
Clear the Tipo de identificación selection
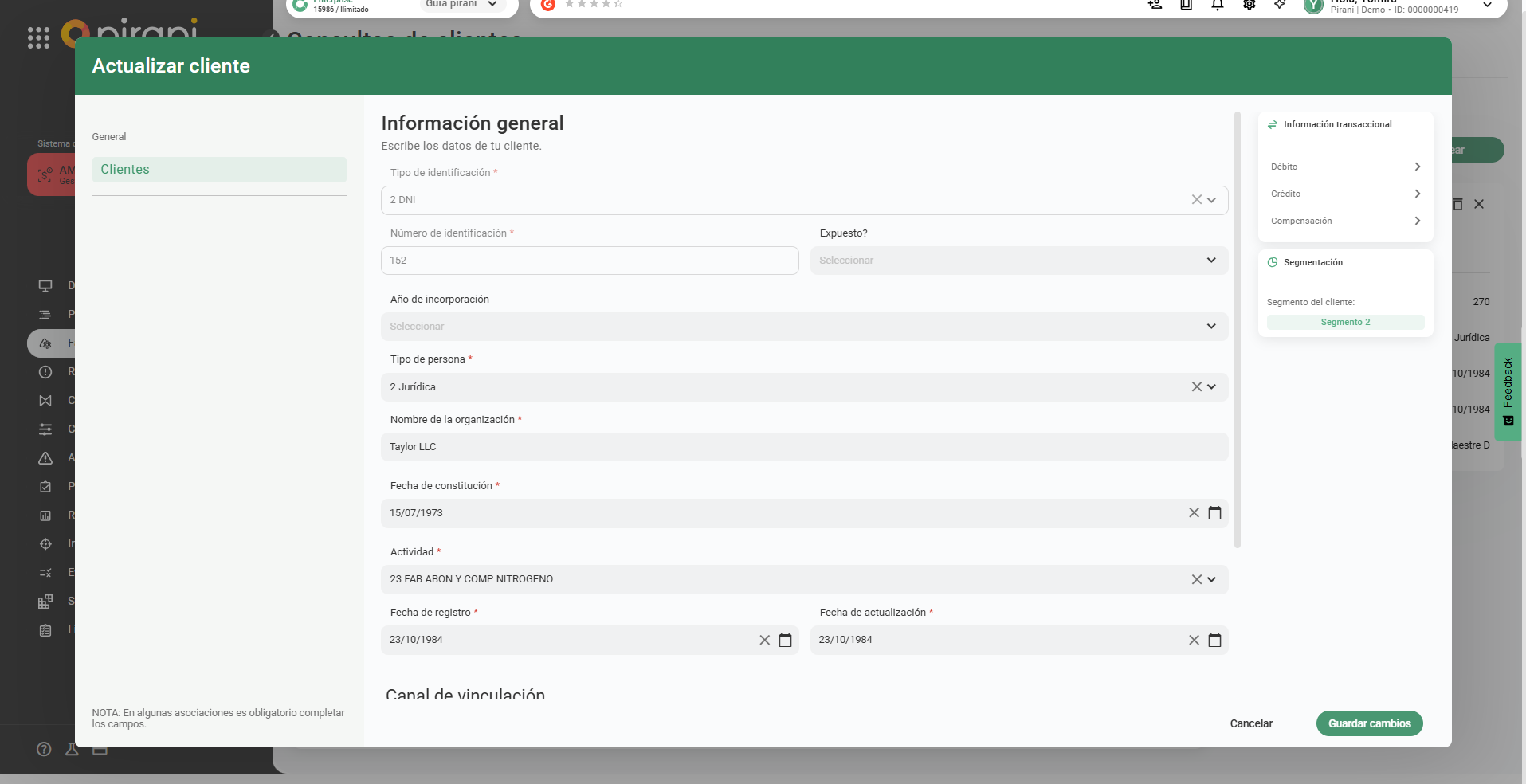coord(1196,200)
